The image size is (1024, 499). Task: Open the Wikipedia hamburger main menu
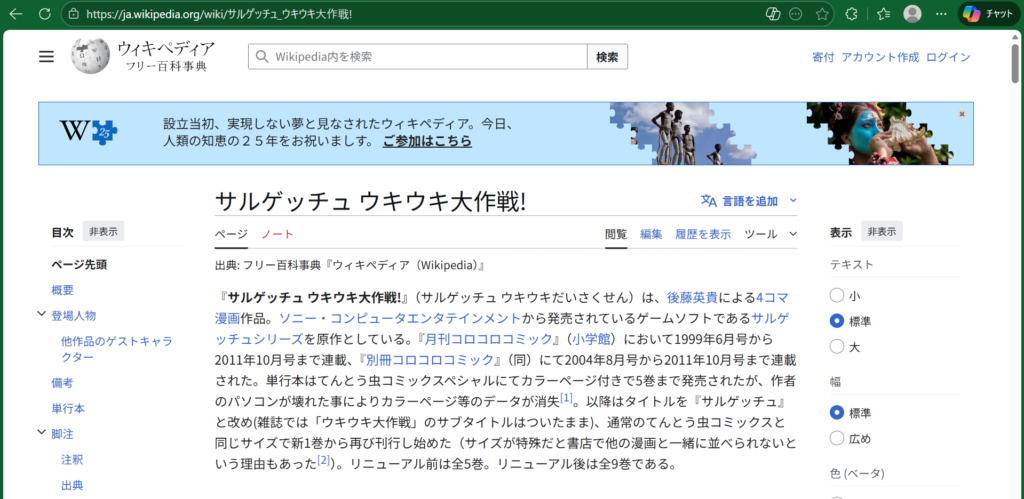[46, 57]
